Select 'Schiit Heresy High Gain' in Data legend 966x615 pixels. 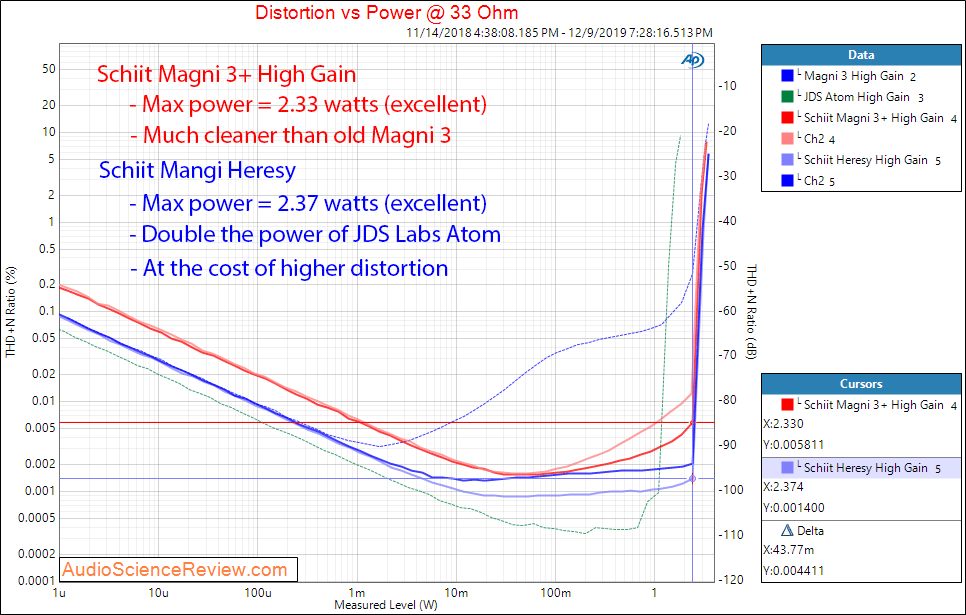pos(872,160)
